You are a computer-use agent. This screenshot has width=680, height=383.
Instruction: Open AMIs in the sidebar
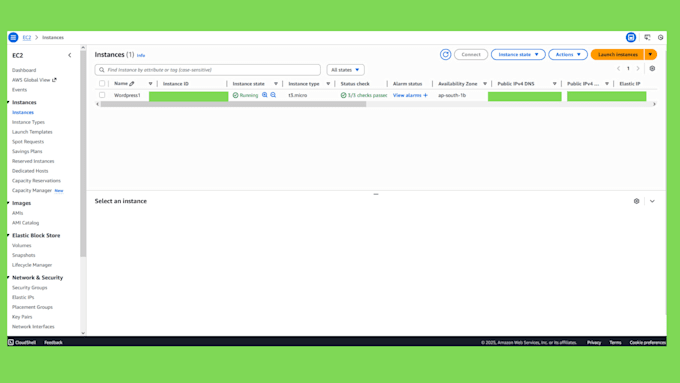[17, 213]
